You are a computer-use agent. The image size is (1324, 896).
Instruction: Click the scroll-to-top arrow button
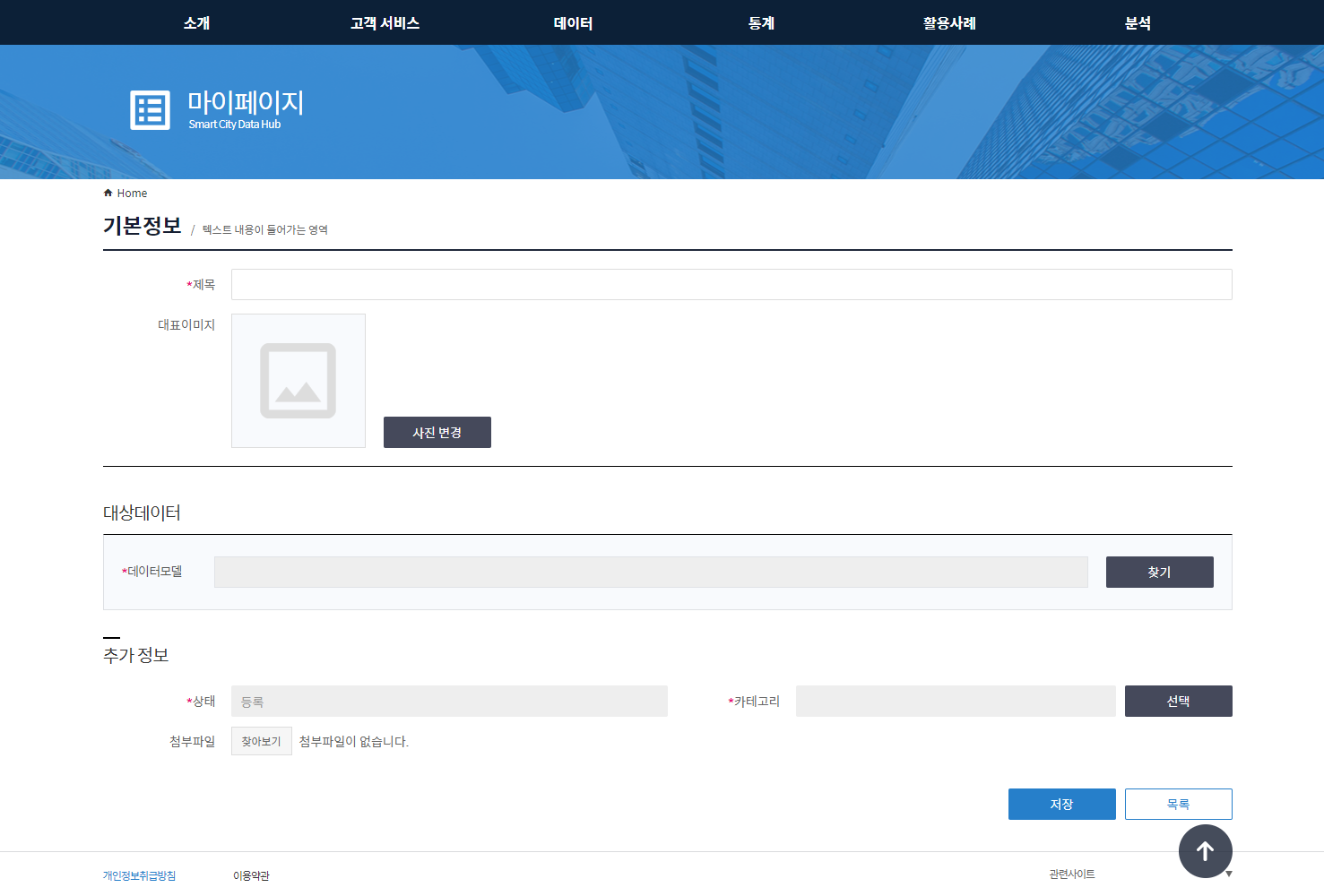[1205, 851]
